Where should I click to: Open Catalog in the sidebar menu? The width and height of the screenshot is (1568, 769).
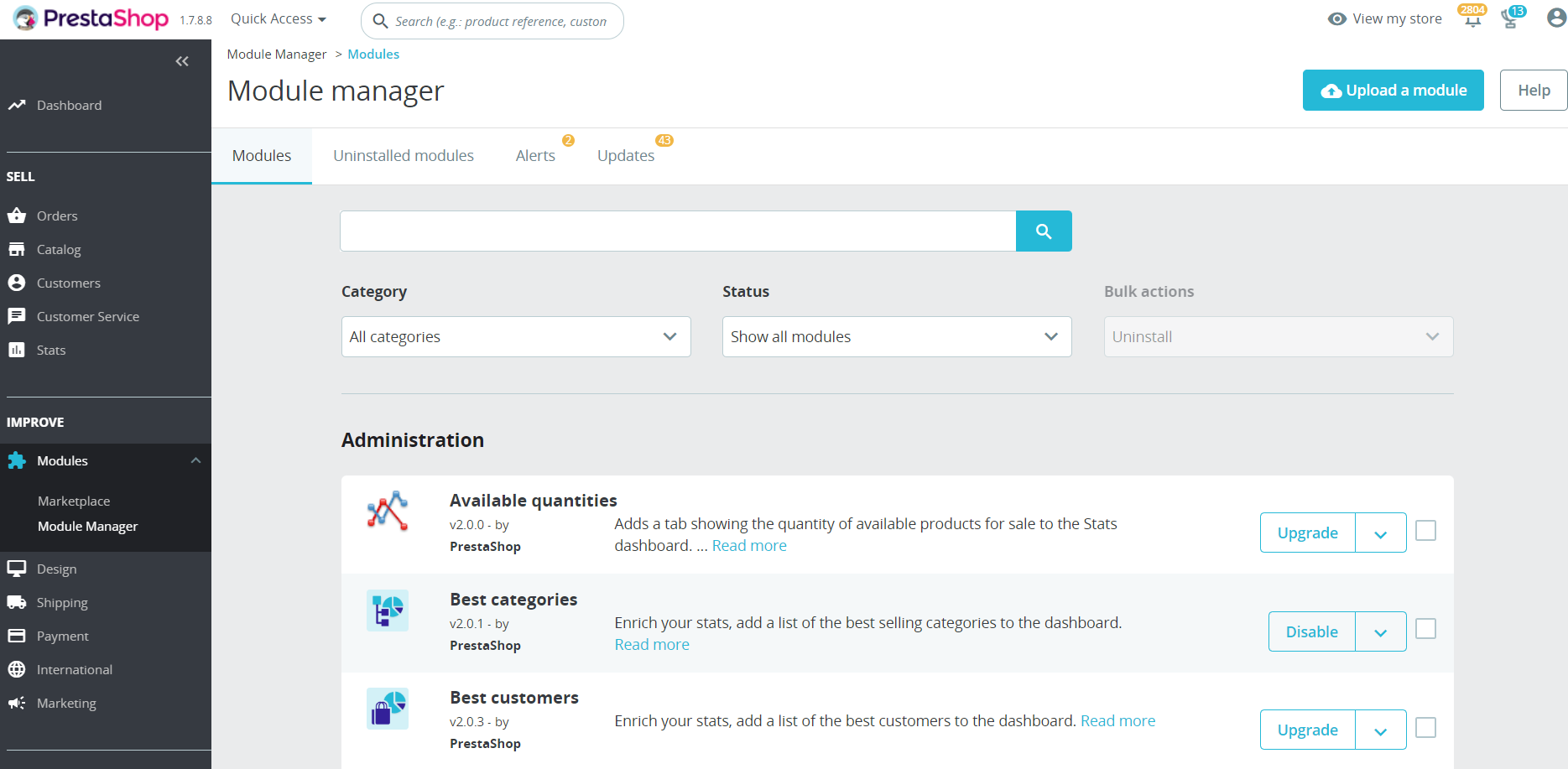point(59,250)
